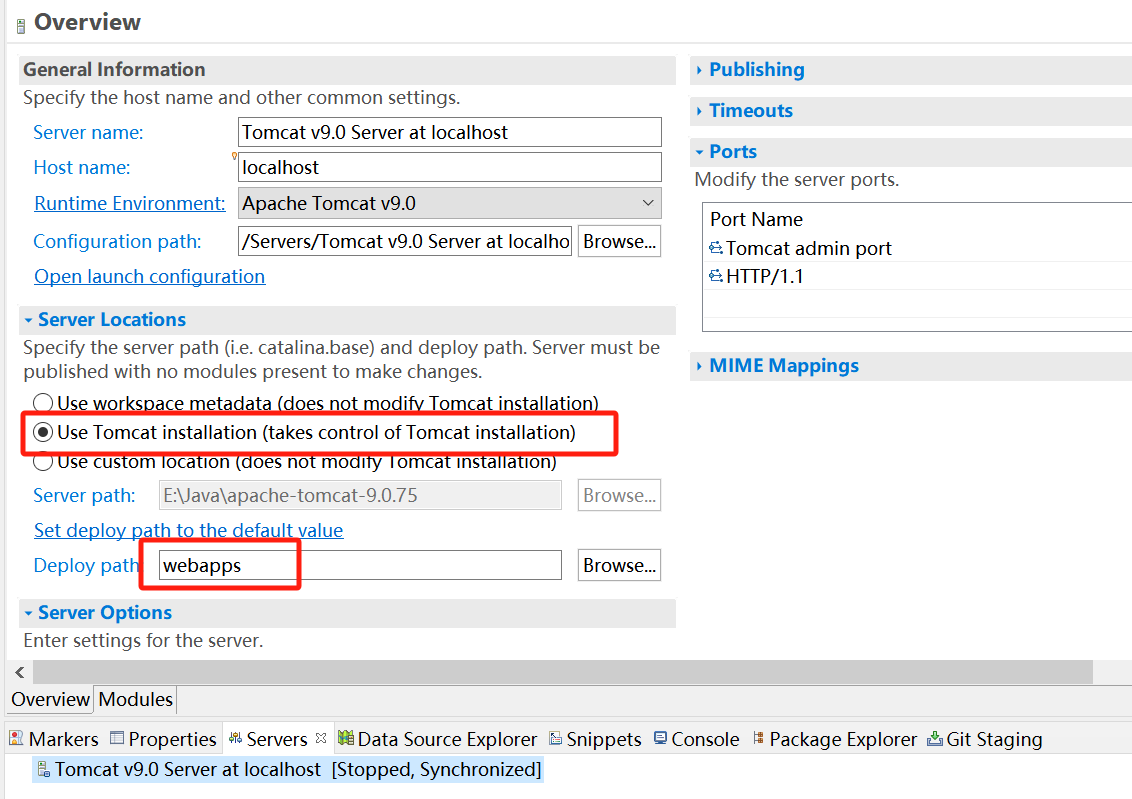The height and width of the screenshot is (799, 1132).
Task: Click Open launch configuration link
Action: (149, 276)
